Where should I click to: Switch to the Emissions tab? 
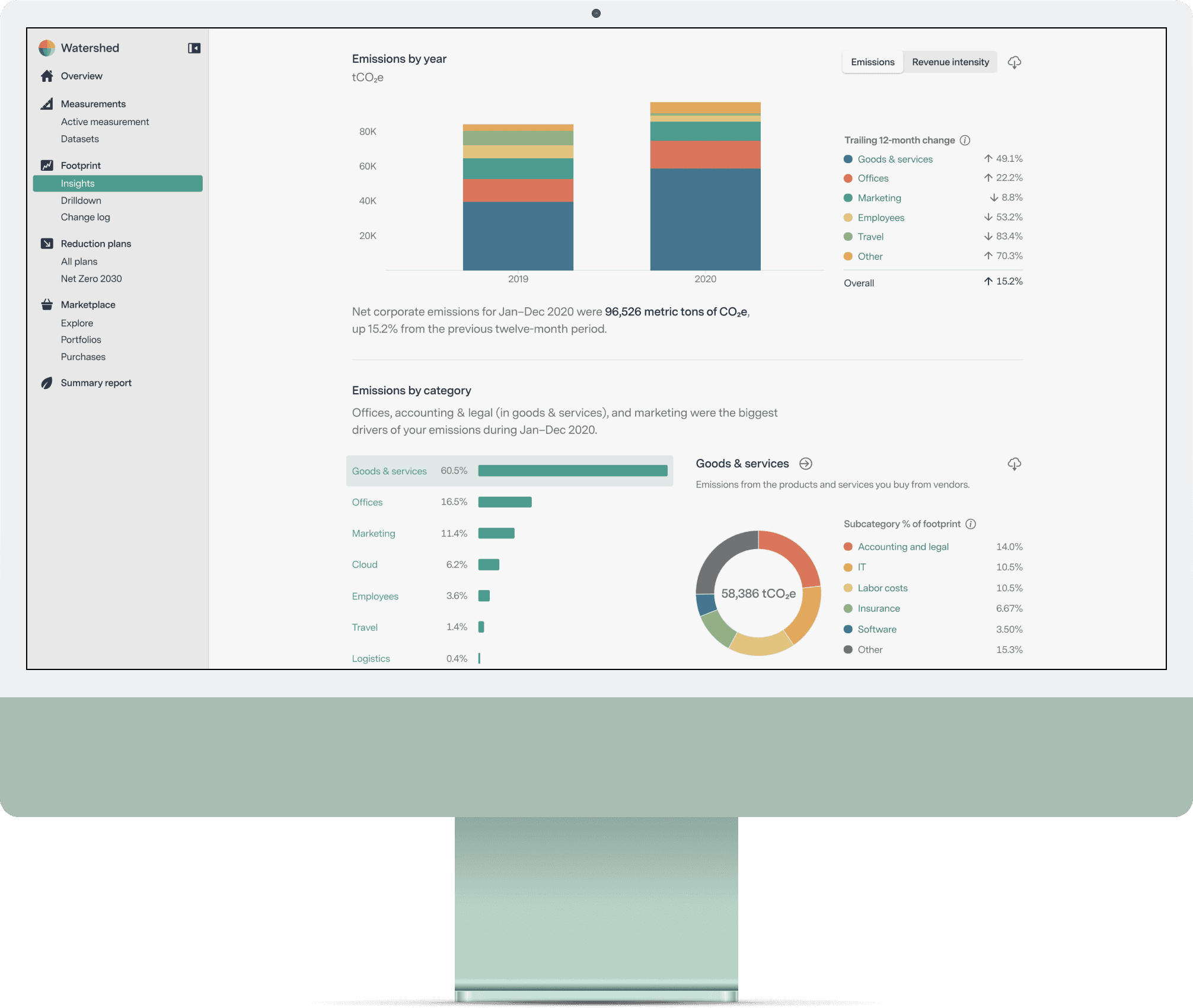coord(872,62)
